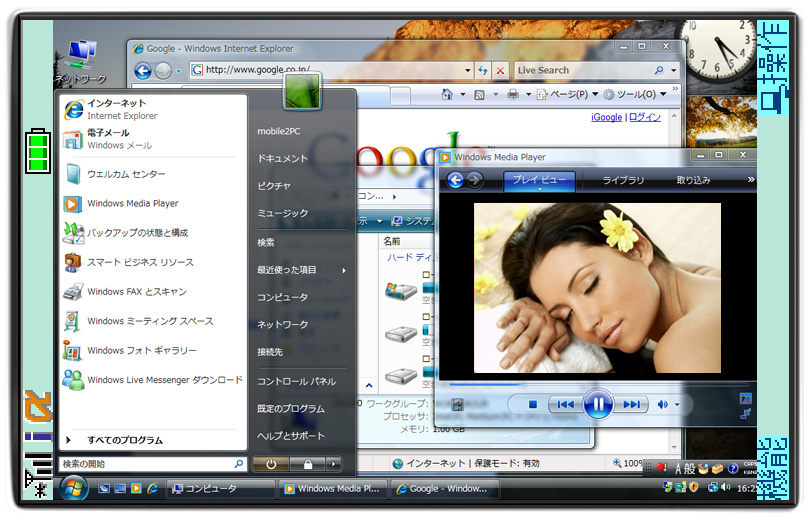Click Media Player back button
This screenshot has height=520, width=810.
[x=456, y=180]
